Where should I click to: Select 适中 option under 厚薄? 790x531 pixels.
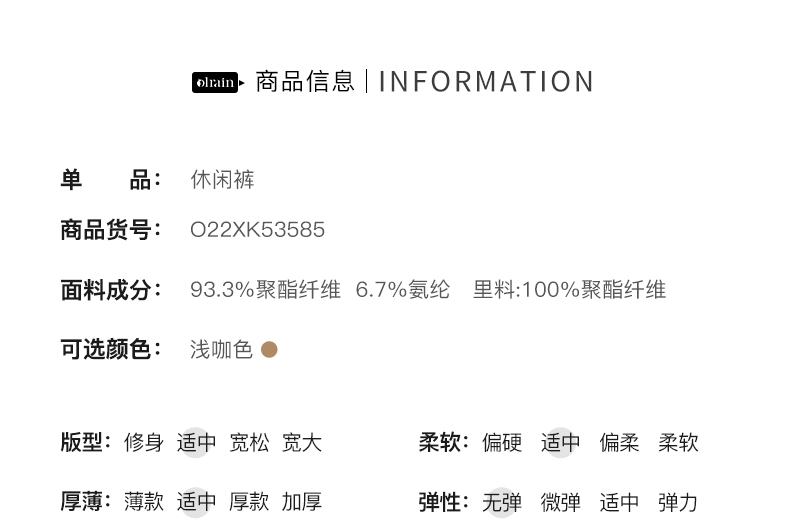(x=196, y=501)
